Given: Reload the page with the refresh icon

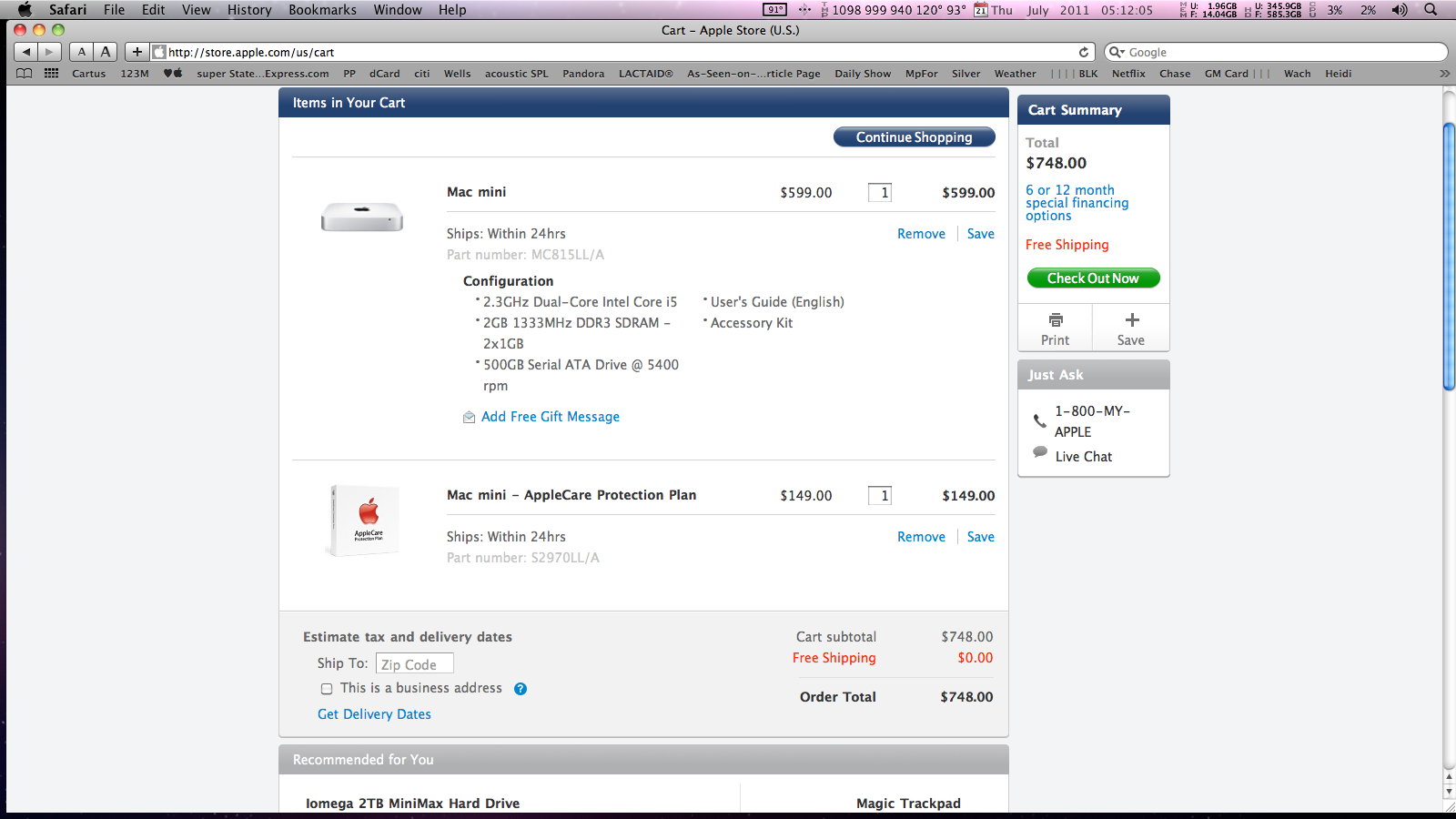Looking at the screenshot, I should click(x=1084, y=52).
